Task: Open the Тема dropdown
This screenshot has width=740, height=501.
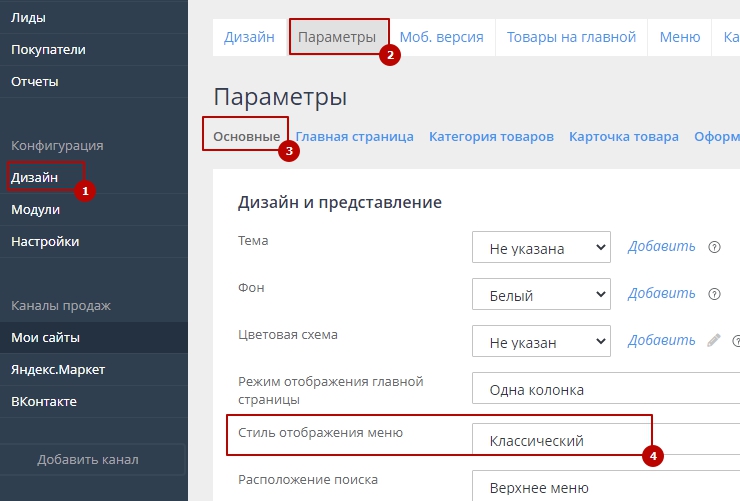Action: point(540,247)
